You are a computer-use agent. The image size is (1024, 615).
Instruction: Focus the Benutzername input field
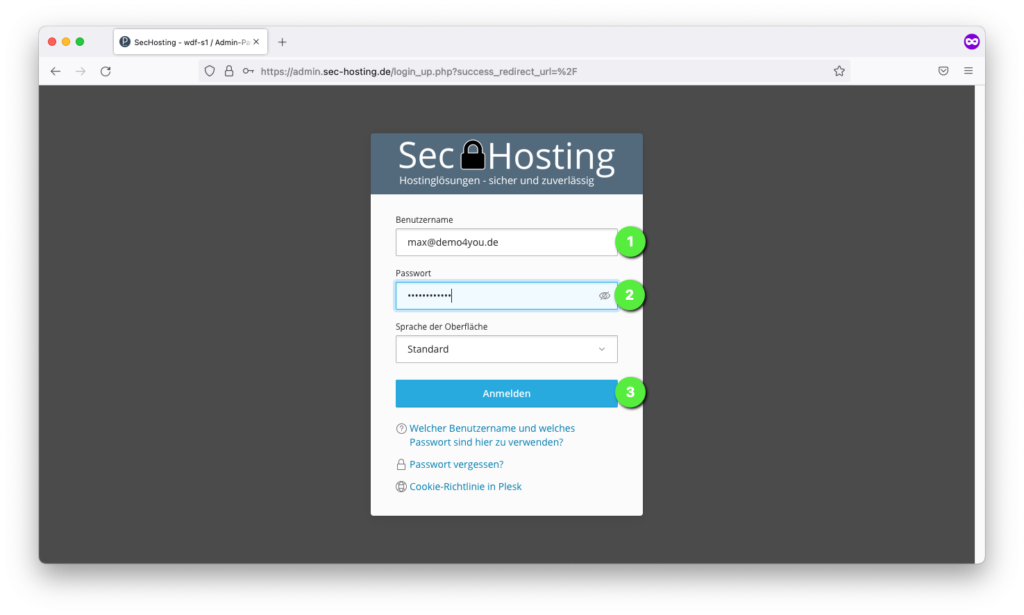[x=506, y=242]
